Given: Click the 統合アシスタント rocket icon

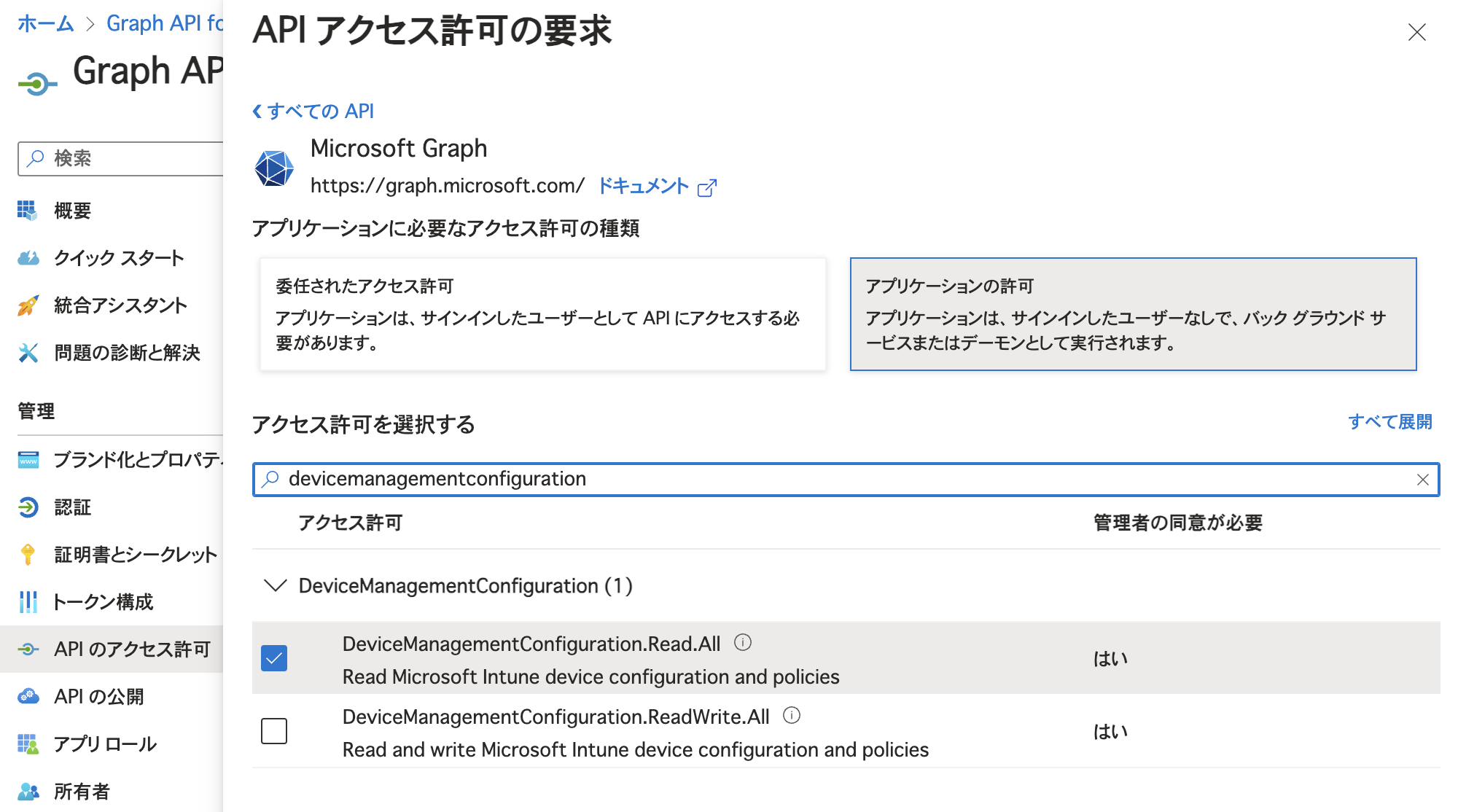Looking at the screenshot, I should pos(28,305).
